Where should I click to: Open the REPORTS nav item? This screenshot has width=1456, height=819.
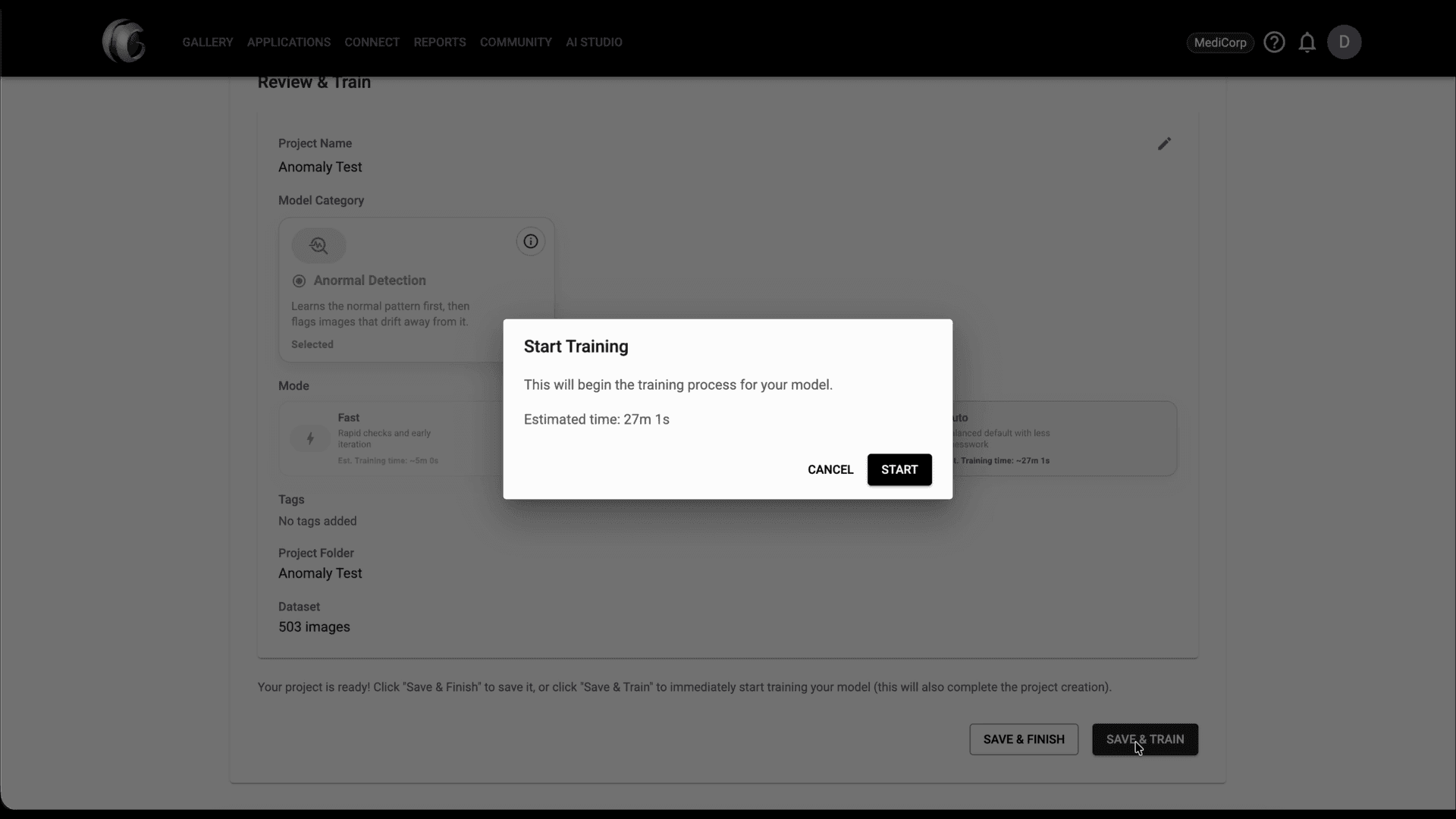(x=440, y=42)
